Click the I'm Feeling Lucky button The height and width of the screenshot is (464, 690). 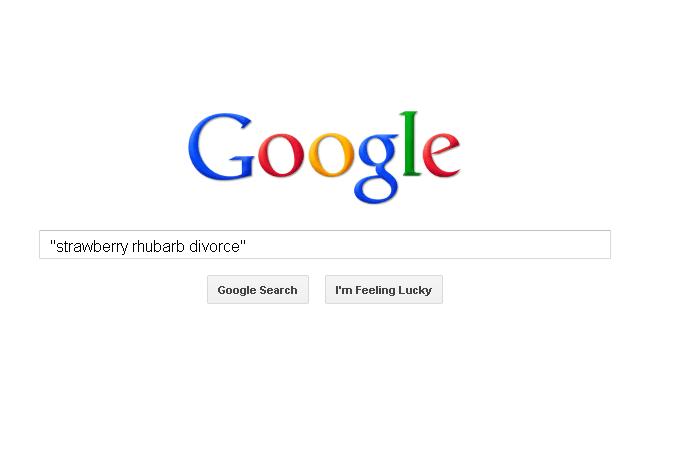pyautogui.click(x=384, y=290)
